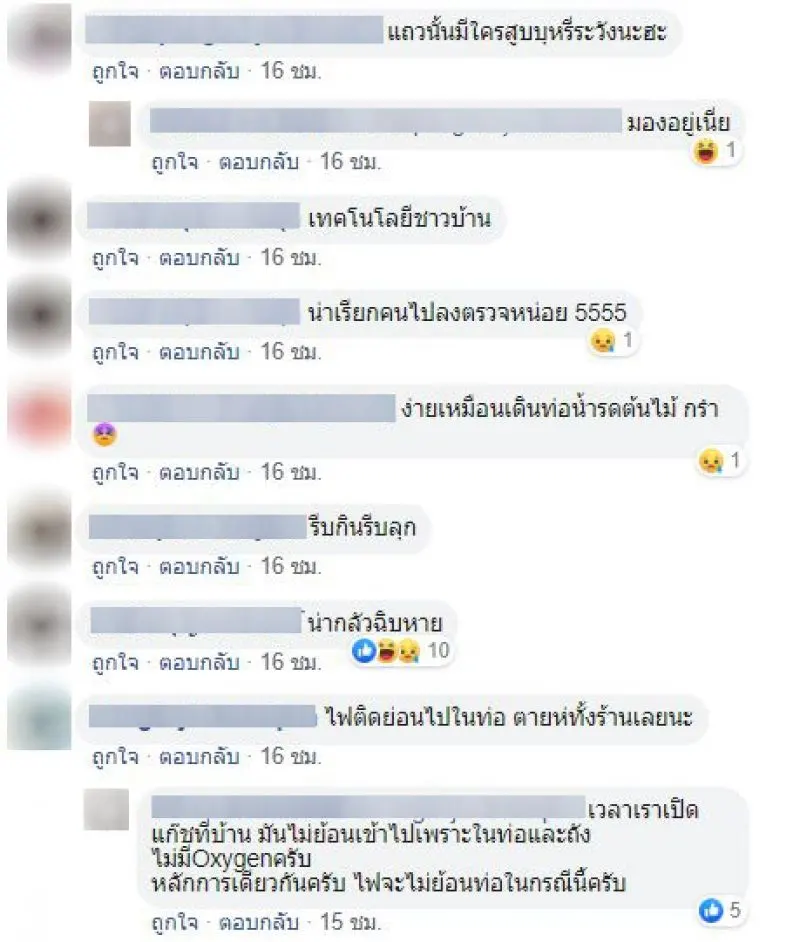Like the 'เทคโนโลยีชาวบ้าน' comment
The image size is (800, 942).
(x=115, y=258)
